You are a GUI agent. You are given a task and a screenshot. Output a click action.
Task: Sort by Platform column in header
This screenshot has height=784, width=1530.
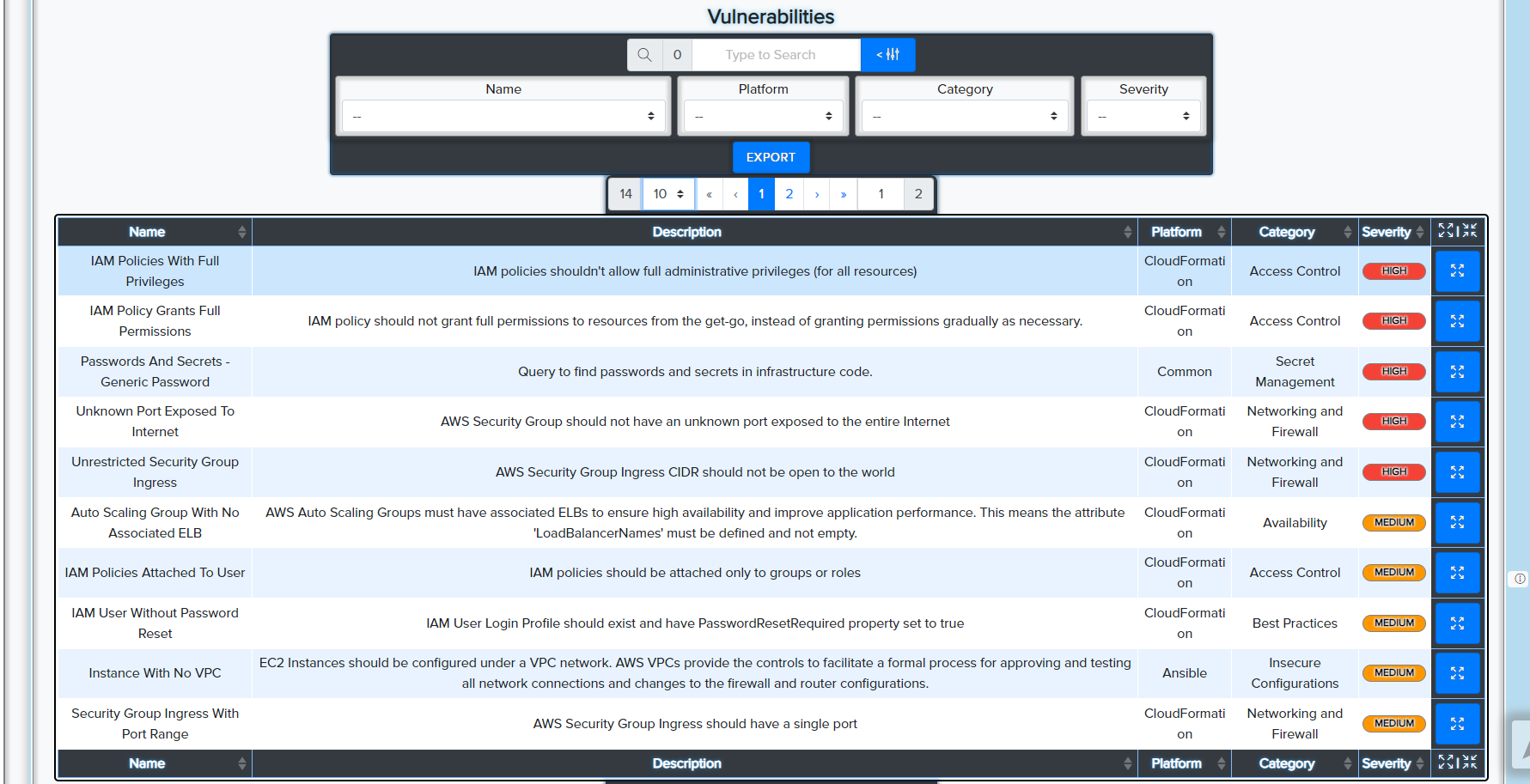click(x=1185, y=232)
